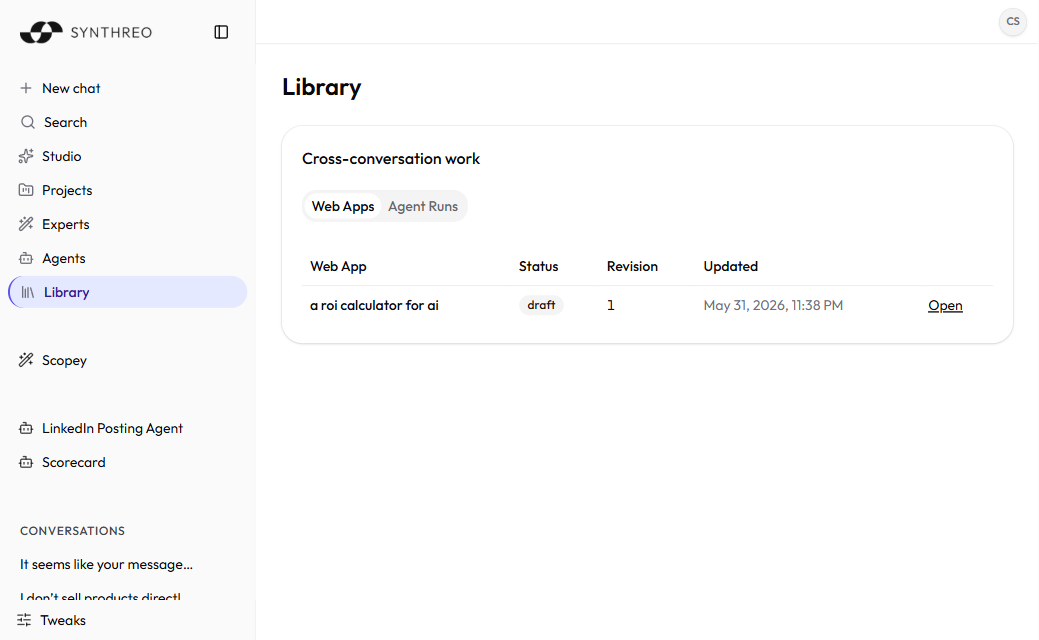Click the sparkle icon beside Studio

click(x=26, y=156)
